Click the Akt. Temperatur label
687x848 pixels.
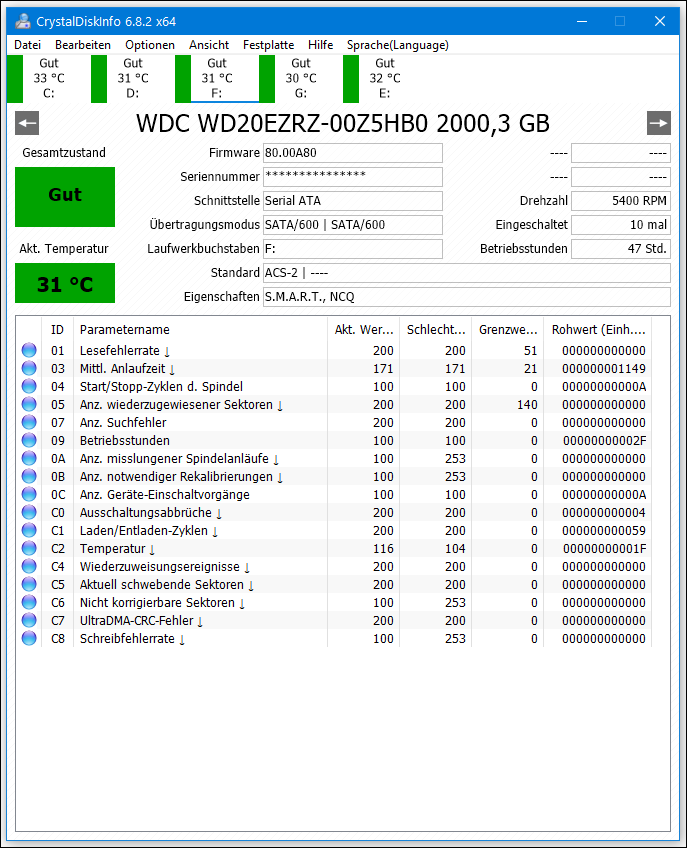pos(64,249)
